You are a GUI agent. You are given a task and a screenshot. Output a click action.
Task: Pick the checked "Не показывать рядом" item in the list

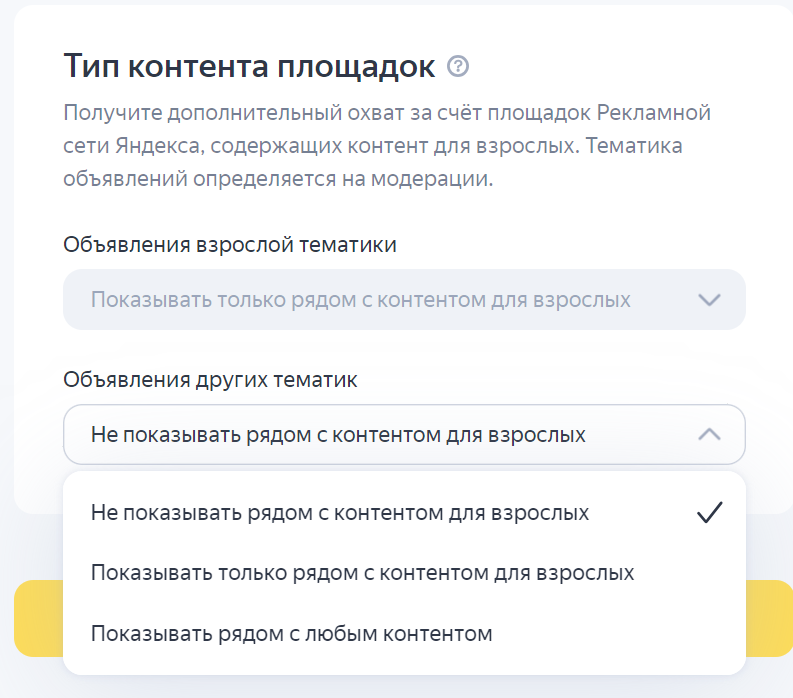(404, 512)
